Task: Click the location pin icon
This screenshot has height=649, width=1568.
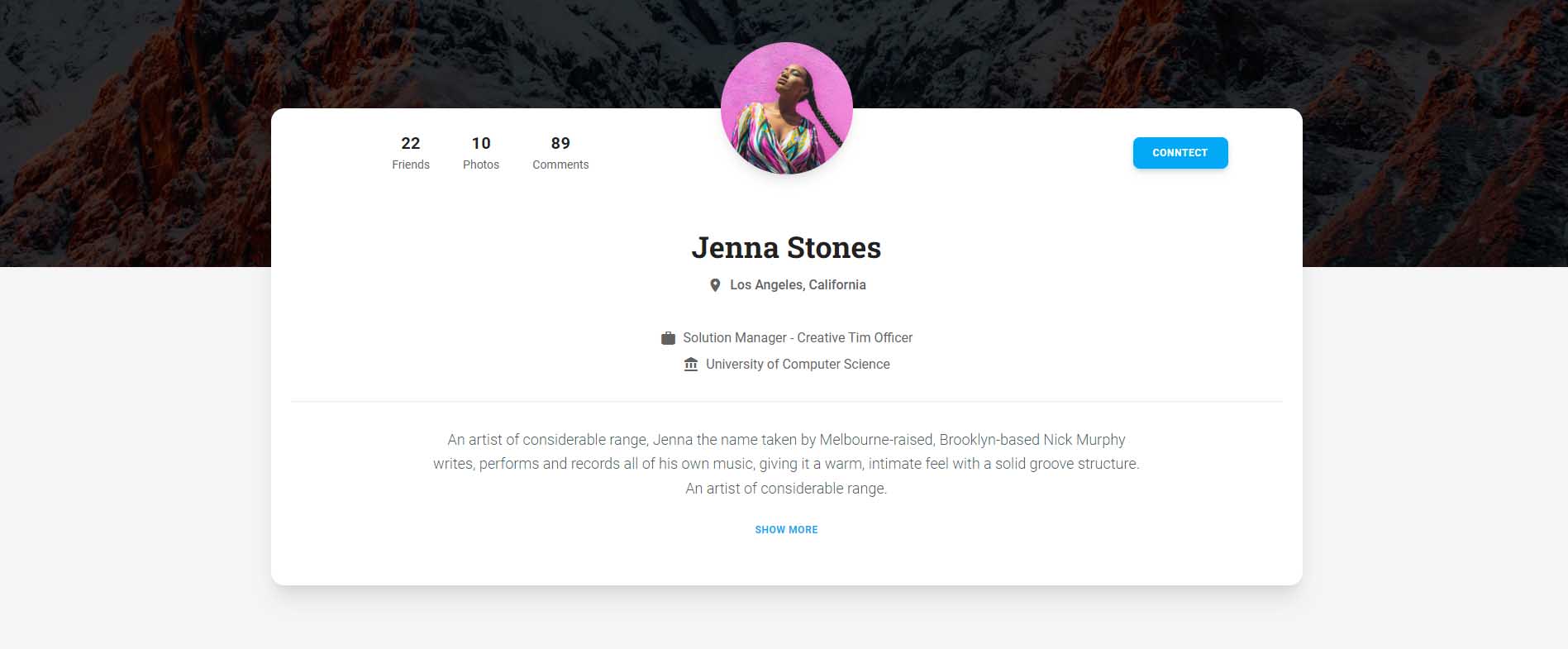Action: [x=715, y=285]
